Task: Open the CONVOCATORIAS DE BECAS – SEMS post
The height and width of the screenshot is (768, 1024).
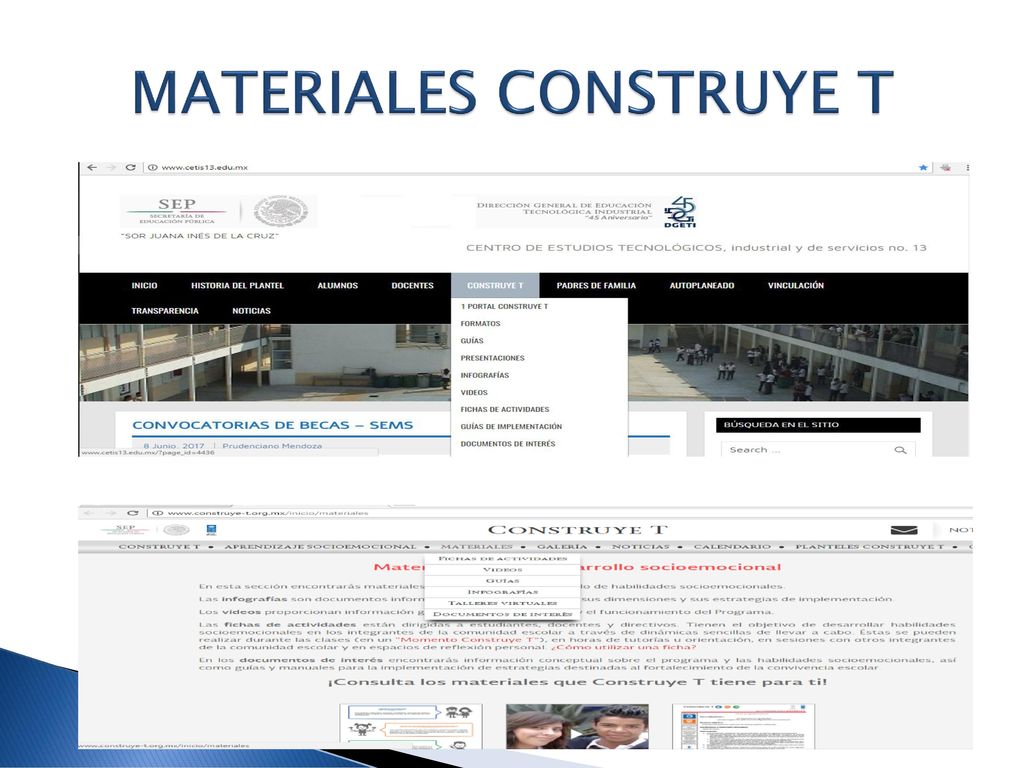Action: (272, 425)
